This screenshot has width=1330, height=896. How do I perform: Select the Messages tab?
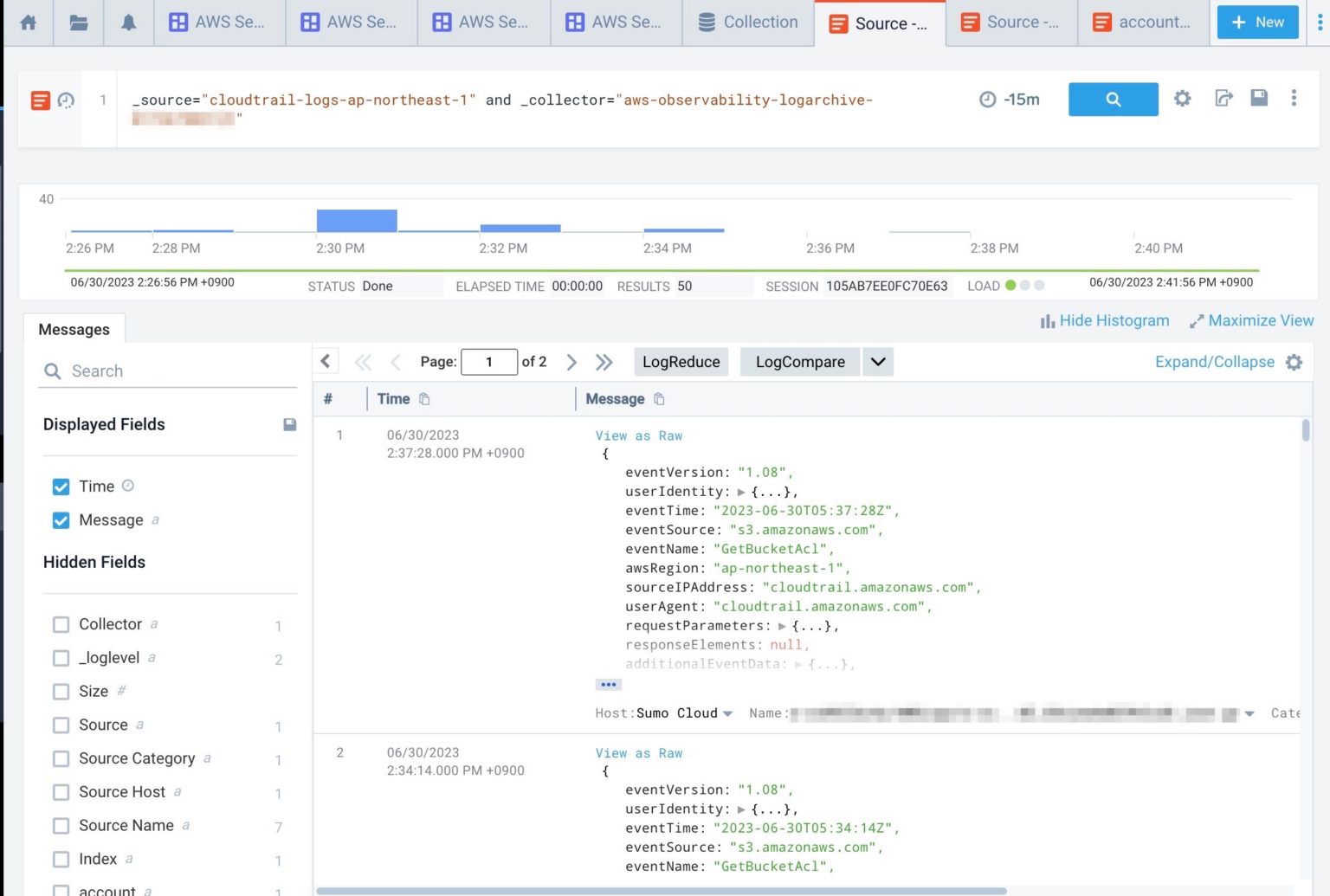74,329
